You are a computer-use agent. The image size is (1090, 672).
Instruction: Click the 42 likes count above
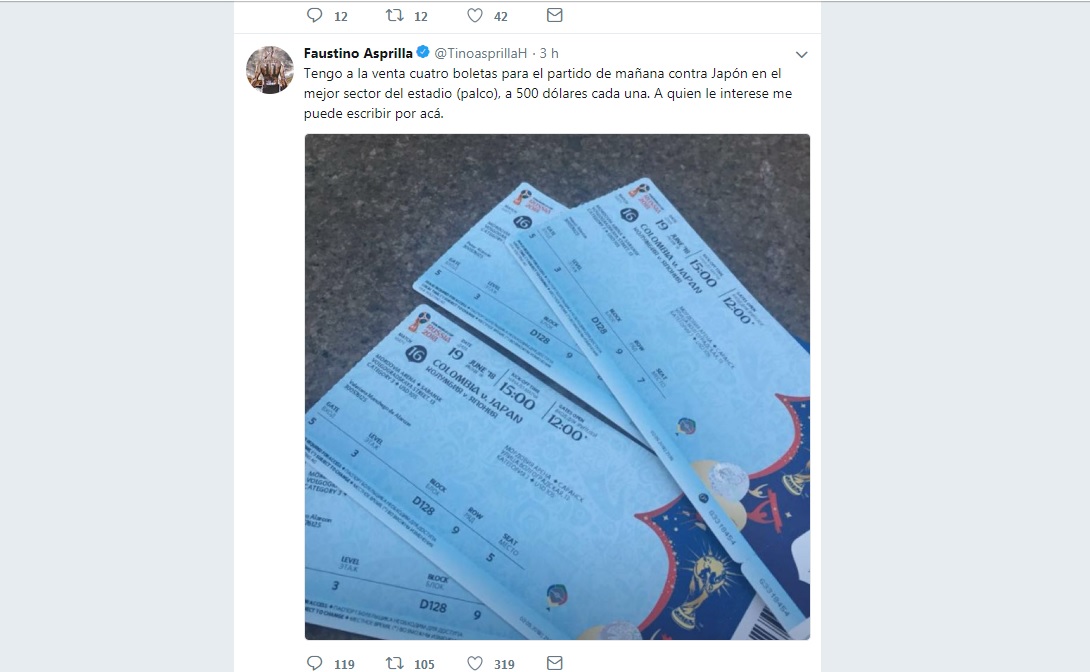pyautogui.click(x=501, y=17)
